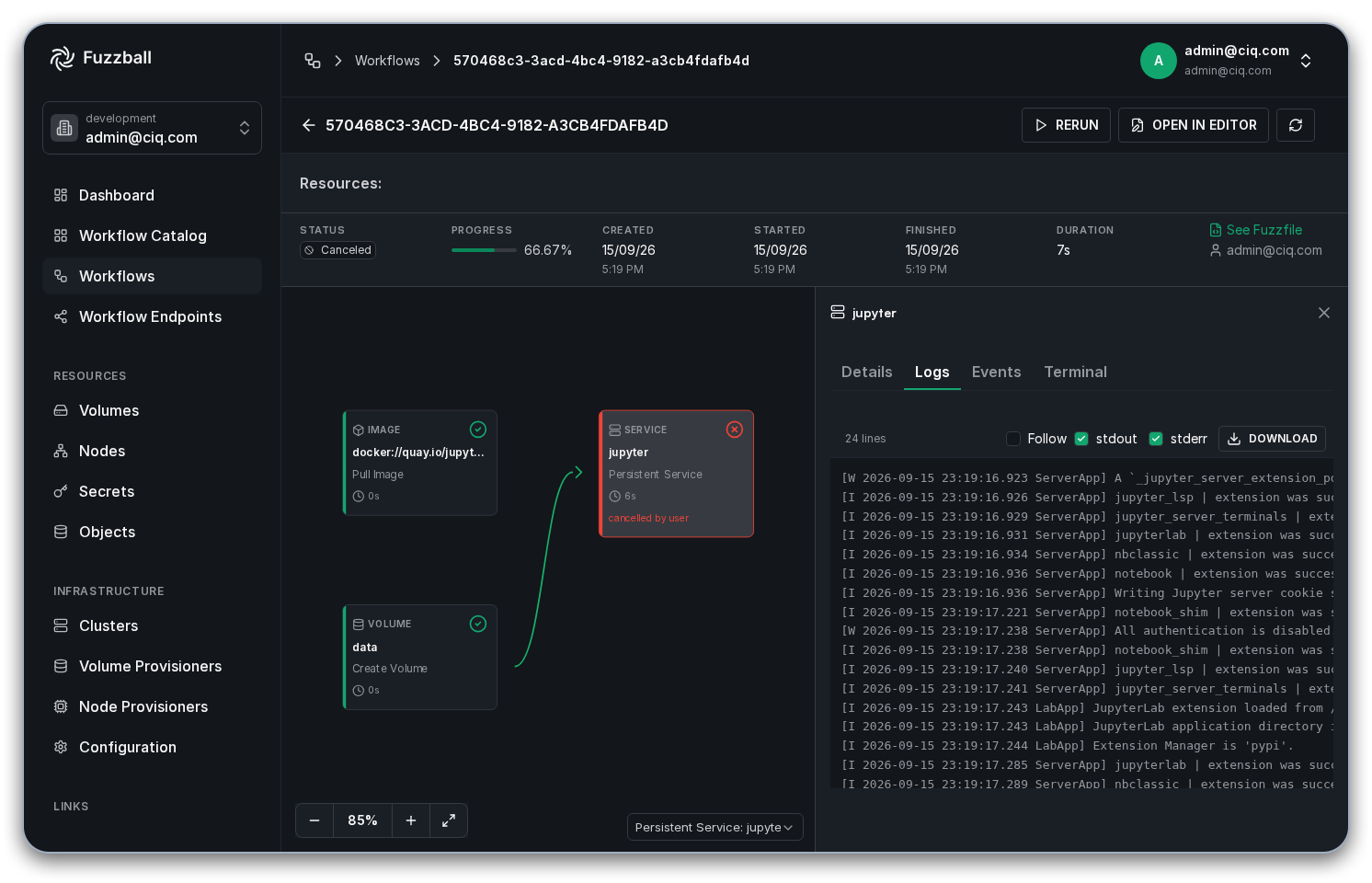This screenshot has height=883, width=1372.
Task: Click the RERUN button
Action: click(x=1067, y=125)
